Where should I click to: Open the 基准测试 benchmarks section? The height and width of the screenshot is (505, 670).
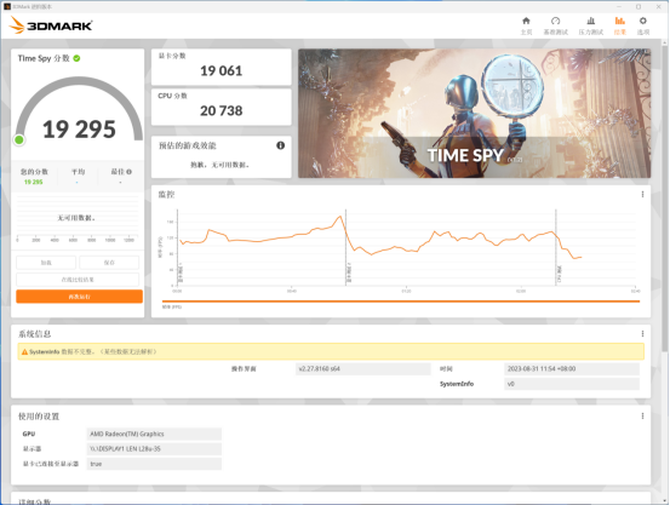(555, 26)
